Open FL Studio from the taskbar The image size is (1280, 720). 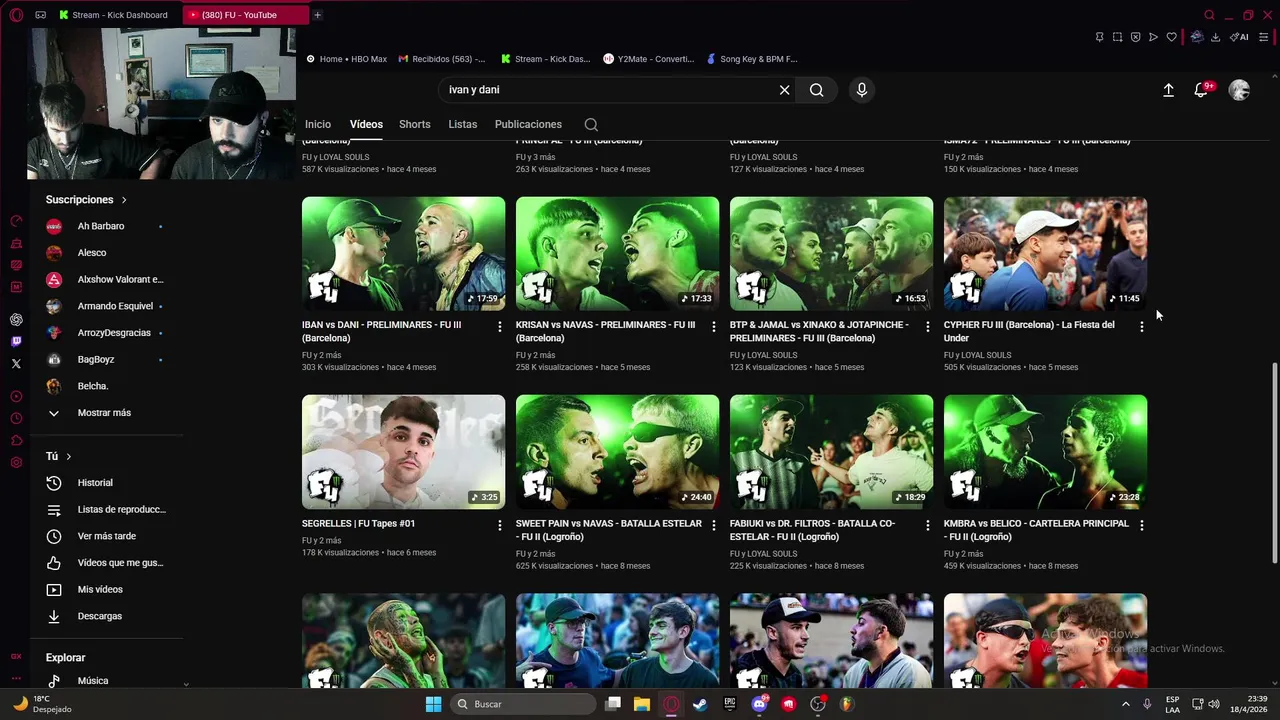[x=847, y=704]
